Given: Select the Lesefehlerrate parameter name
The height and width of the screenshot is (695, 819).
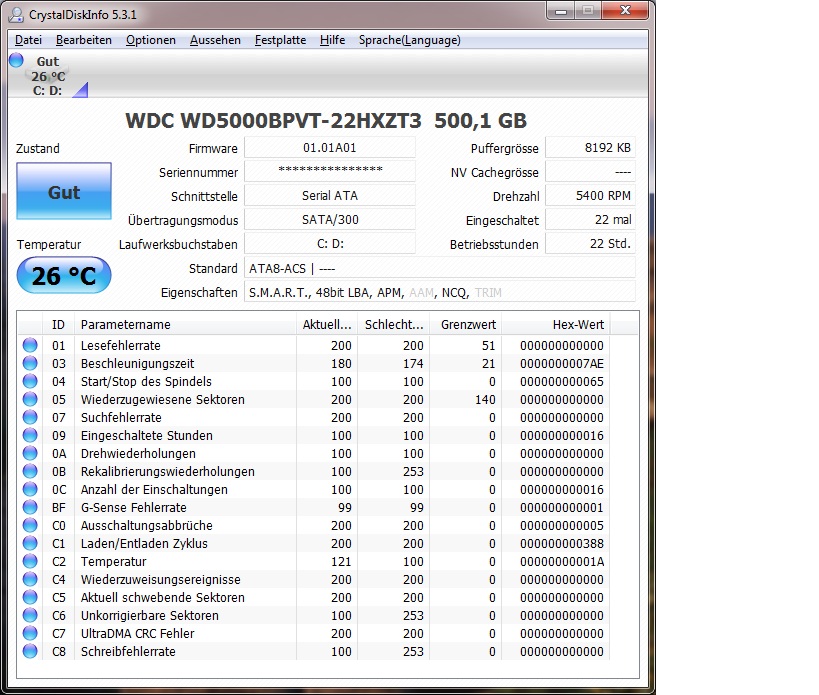Looking at the screenshot, I should click(121, 345).
